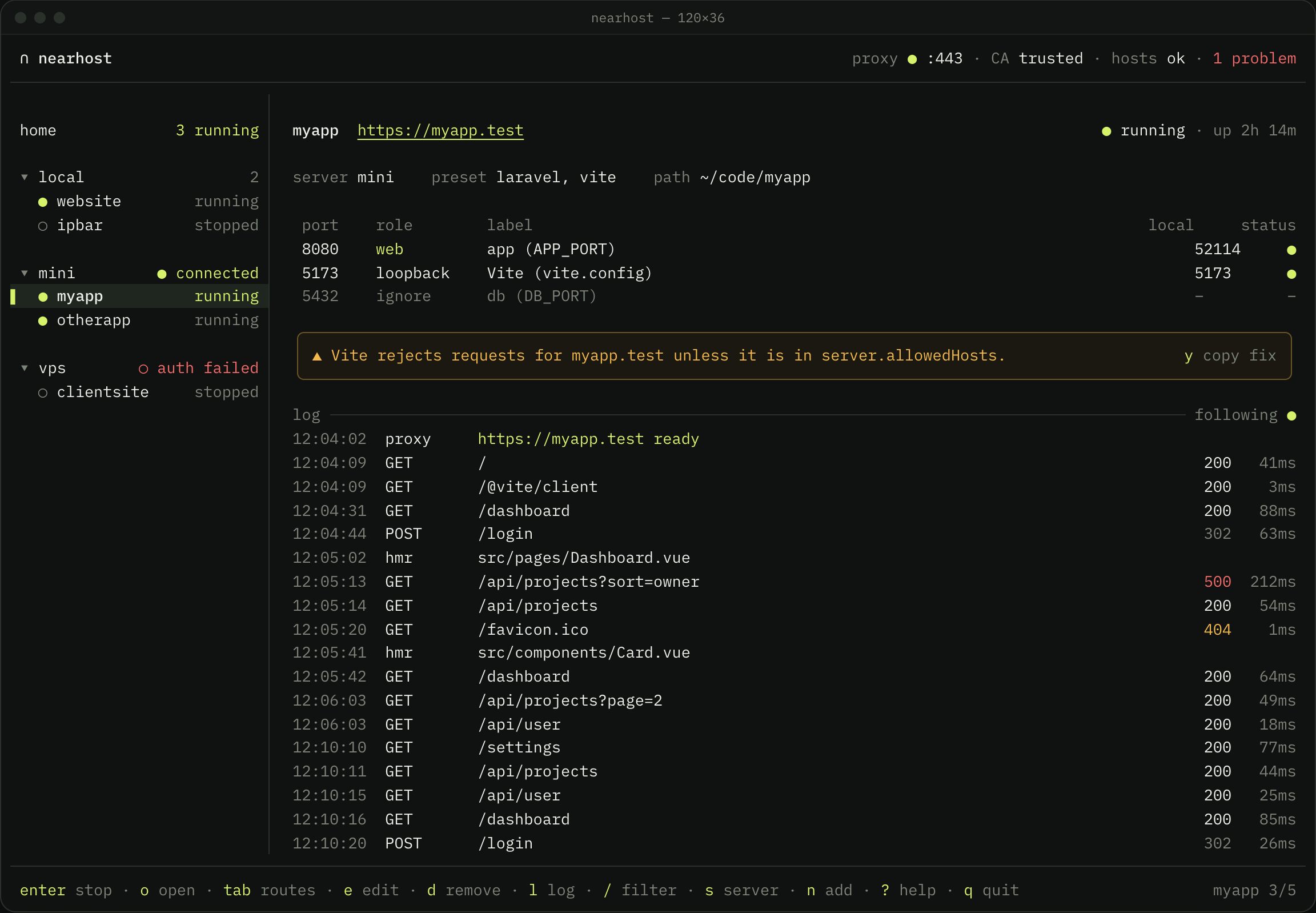Click the hollow stopped circle beside ipbar
Screen dimensions: 1316x913
(43, 226)
